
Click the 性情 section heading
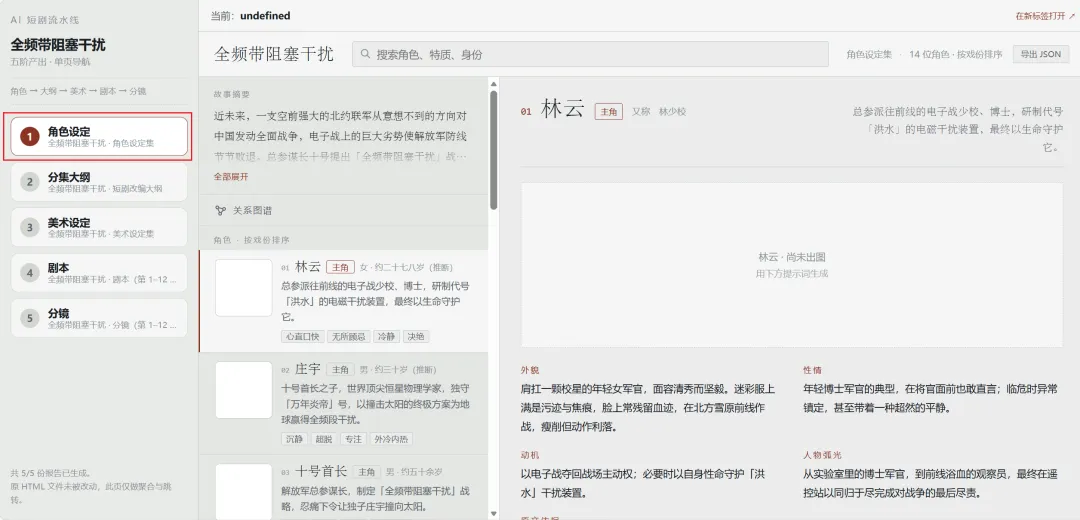pyautogui.click(x=812, y=371)
